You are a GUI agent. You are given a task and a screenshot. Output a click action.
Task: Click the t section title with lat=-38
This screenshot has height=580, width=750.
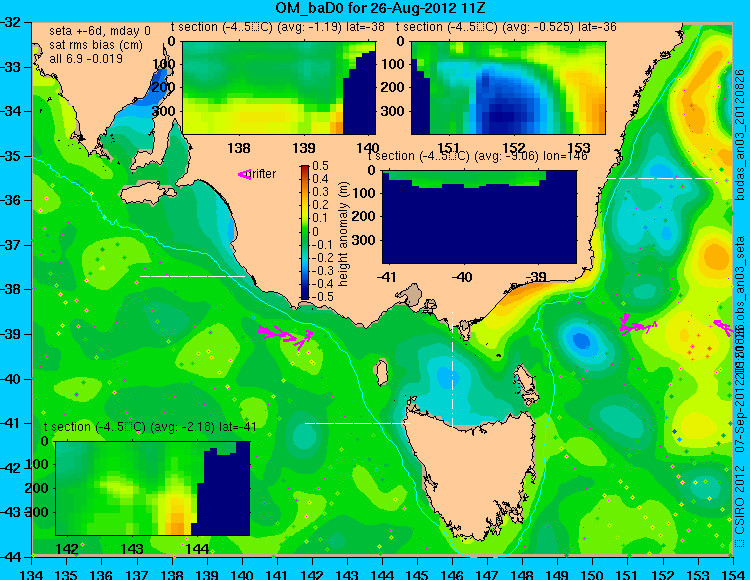click(278, 27)
